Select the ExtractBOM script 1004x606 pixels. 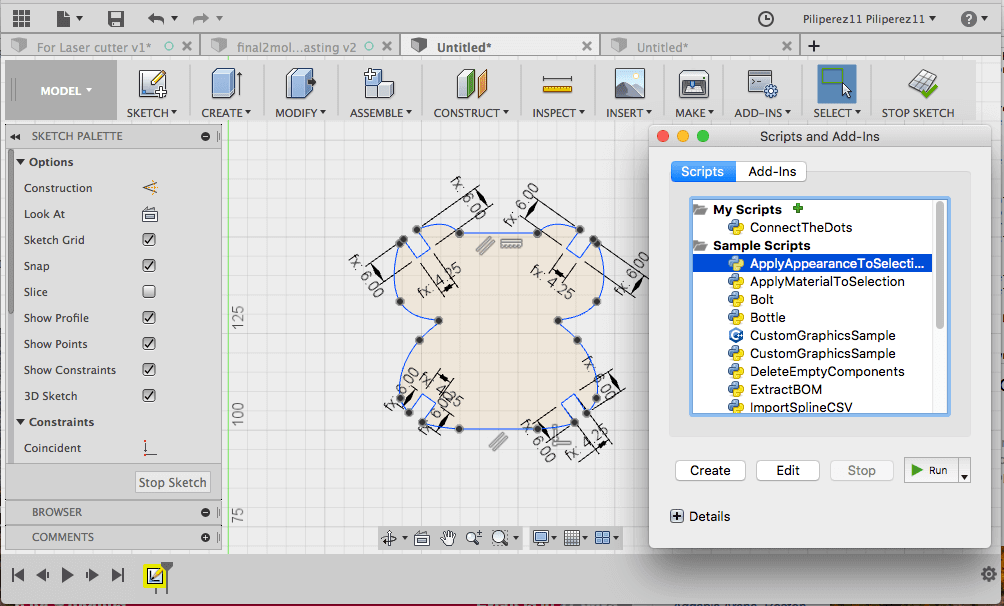pos(785,389)
